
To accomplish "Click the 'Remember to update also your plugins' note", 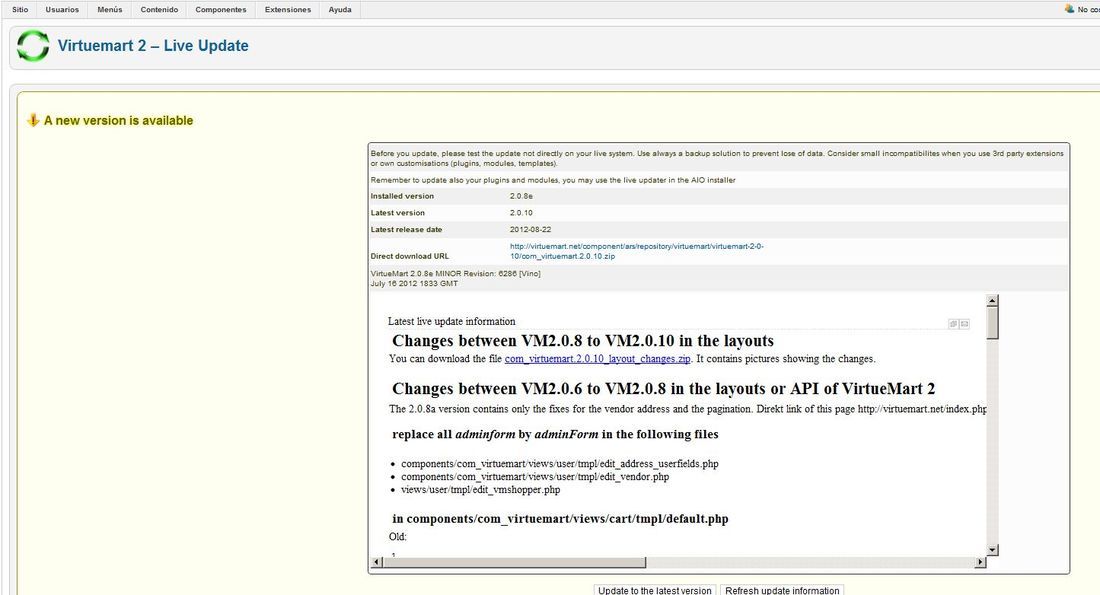I will tap(553, 180).
